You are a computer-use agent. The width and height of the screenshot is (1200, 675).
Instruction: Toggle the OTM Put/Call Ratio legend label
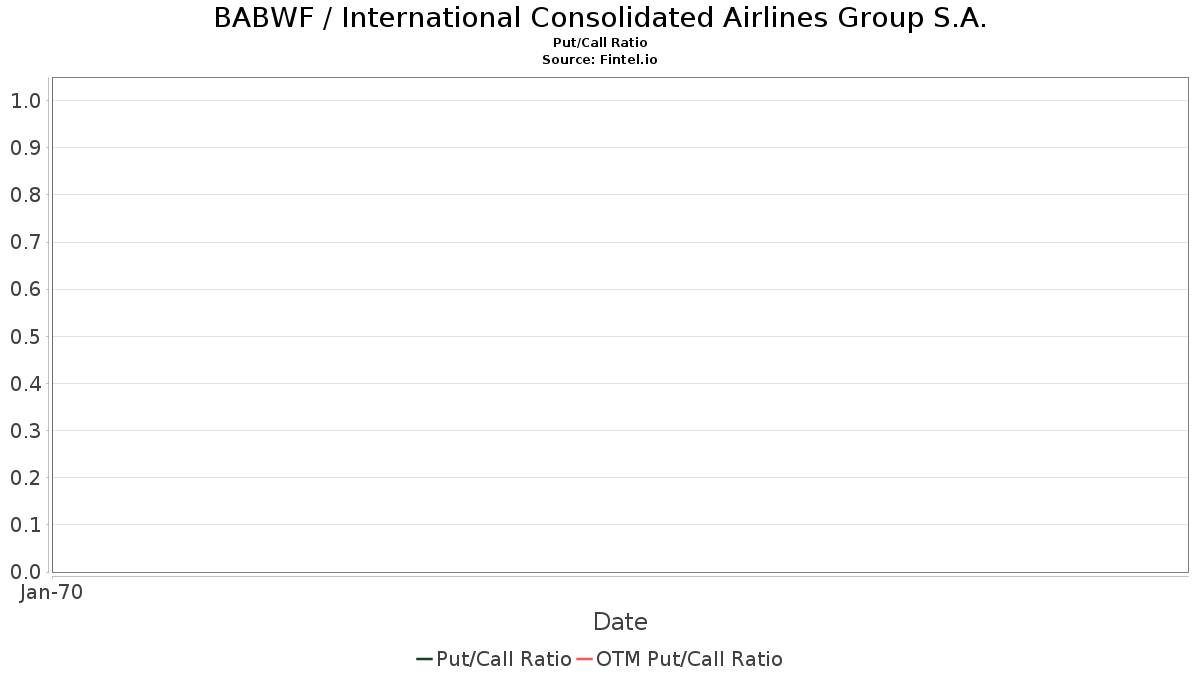pyautogui.click(x=690, y=659)
